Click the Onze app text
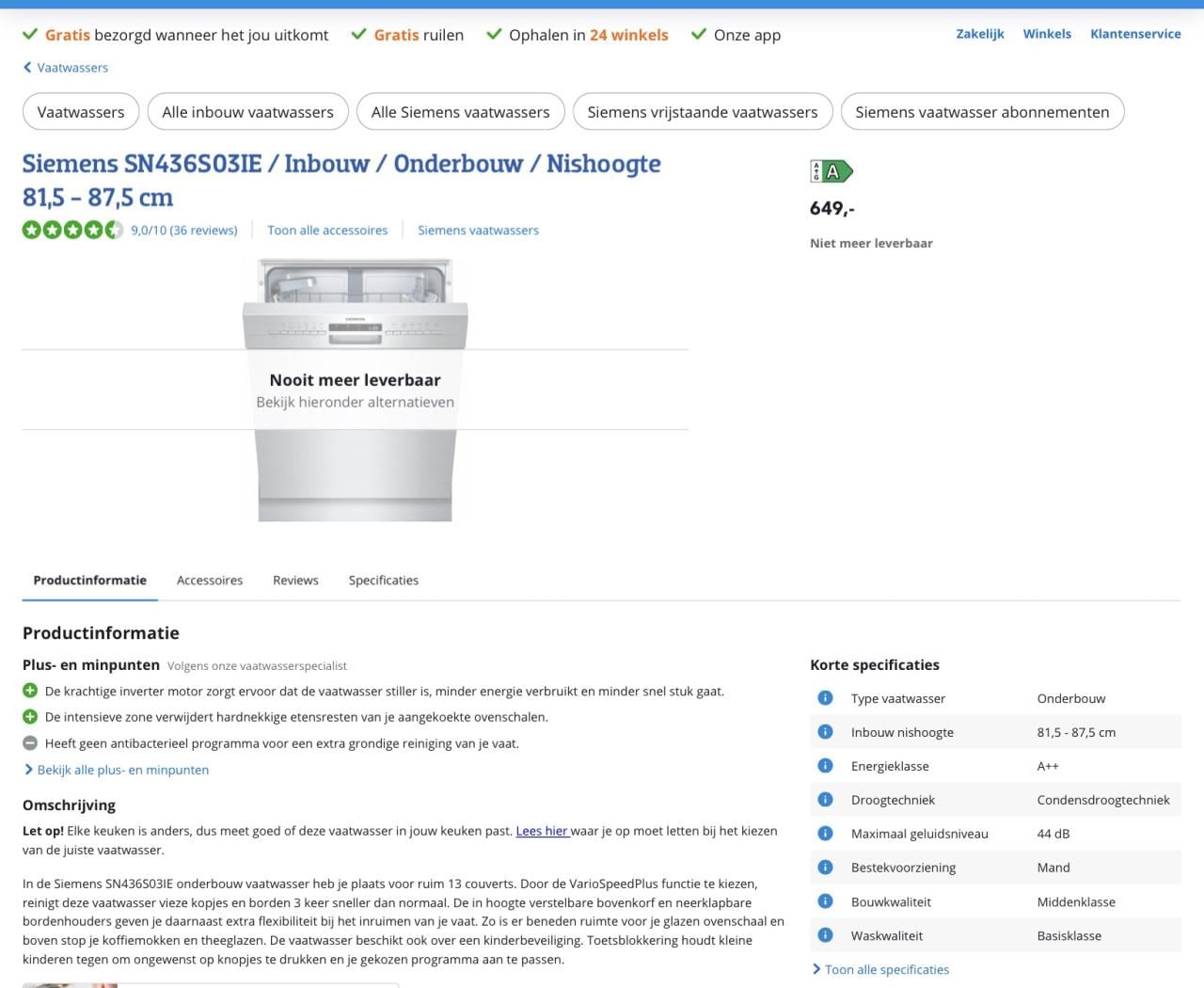Viewport: 1204px width, 988px height. coord(747,35)
